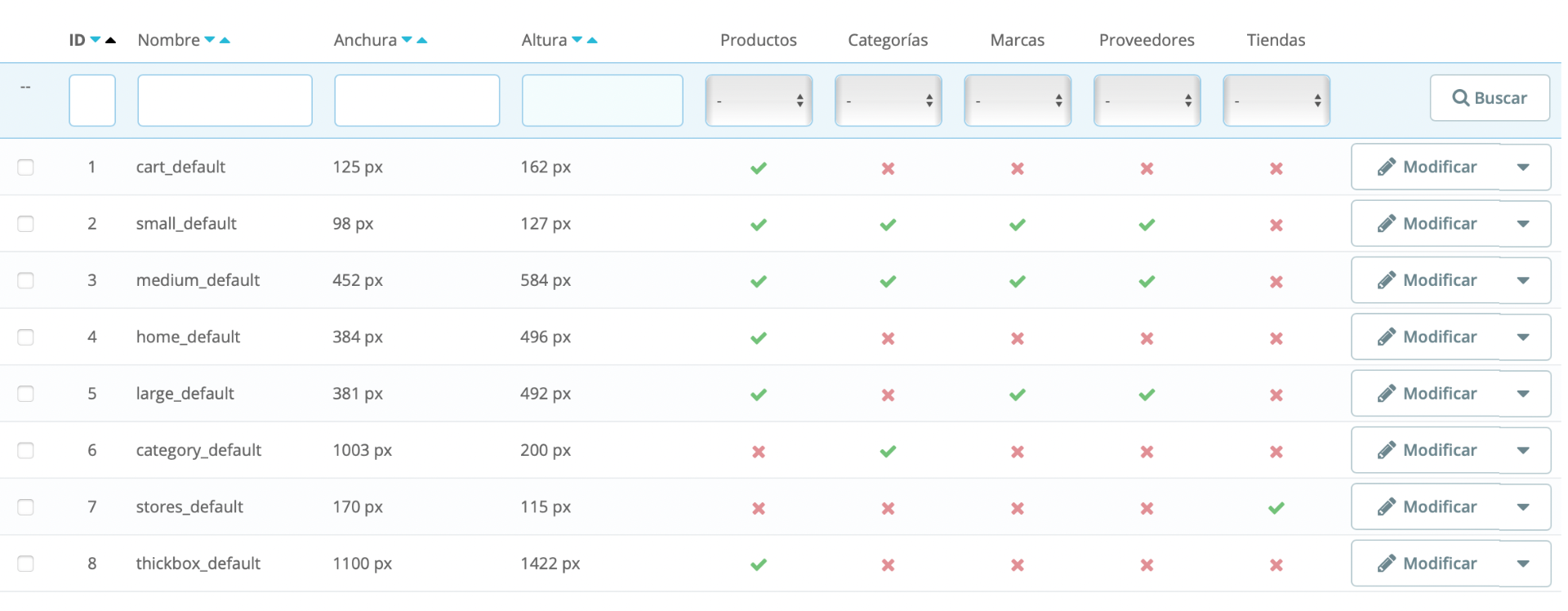This screenshot has height=611, width=1568.
Task: Click the 'medium_default' name cell
Action: [198, 280]
